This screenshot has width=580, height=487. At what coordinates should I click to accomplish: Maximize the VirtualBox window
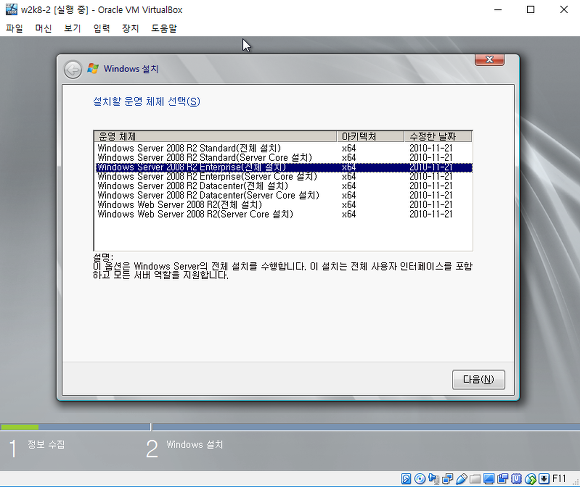pos(530,10)
